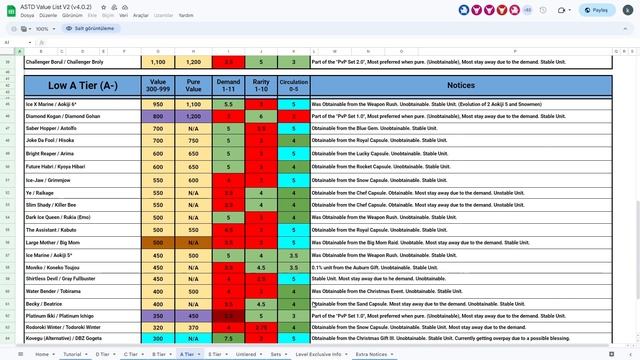Click the cyan 300 value cell for Kovegu
Image resolution: width=640 pixels, height=360 pixels.
coord(158,338)
